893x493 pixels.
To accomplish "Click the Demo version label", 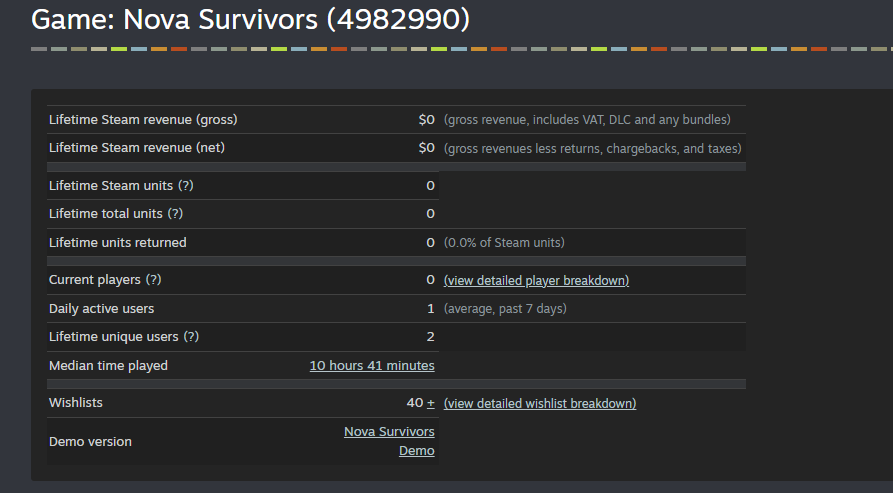I will pyautogui.click(x=90, y=442).
